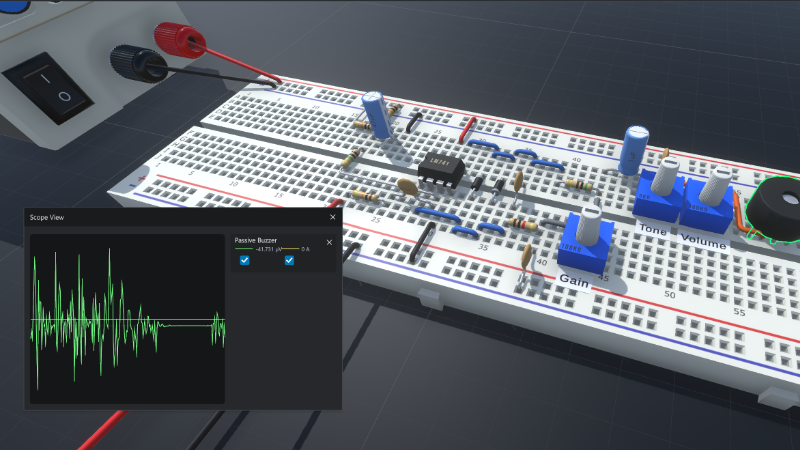This screenshot has width=800, height=450.
Task: Click the Volume text label on breadboard
Action: tap(704, 239)
